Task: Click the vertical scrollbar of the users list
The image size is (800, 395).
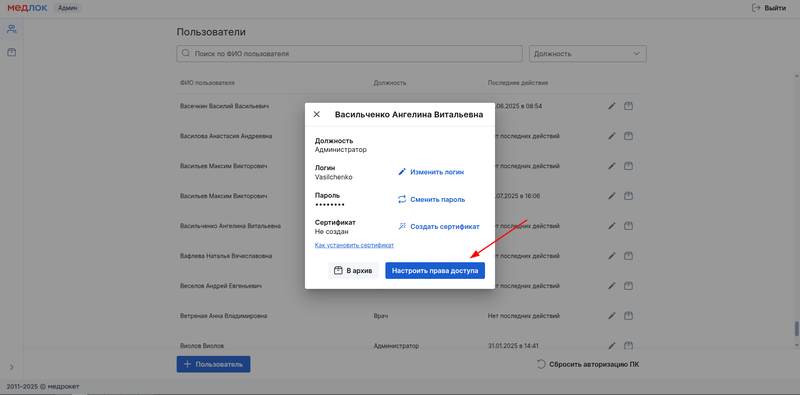Action: 796,329
